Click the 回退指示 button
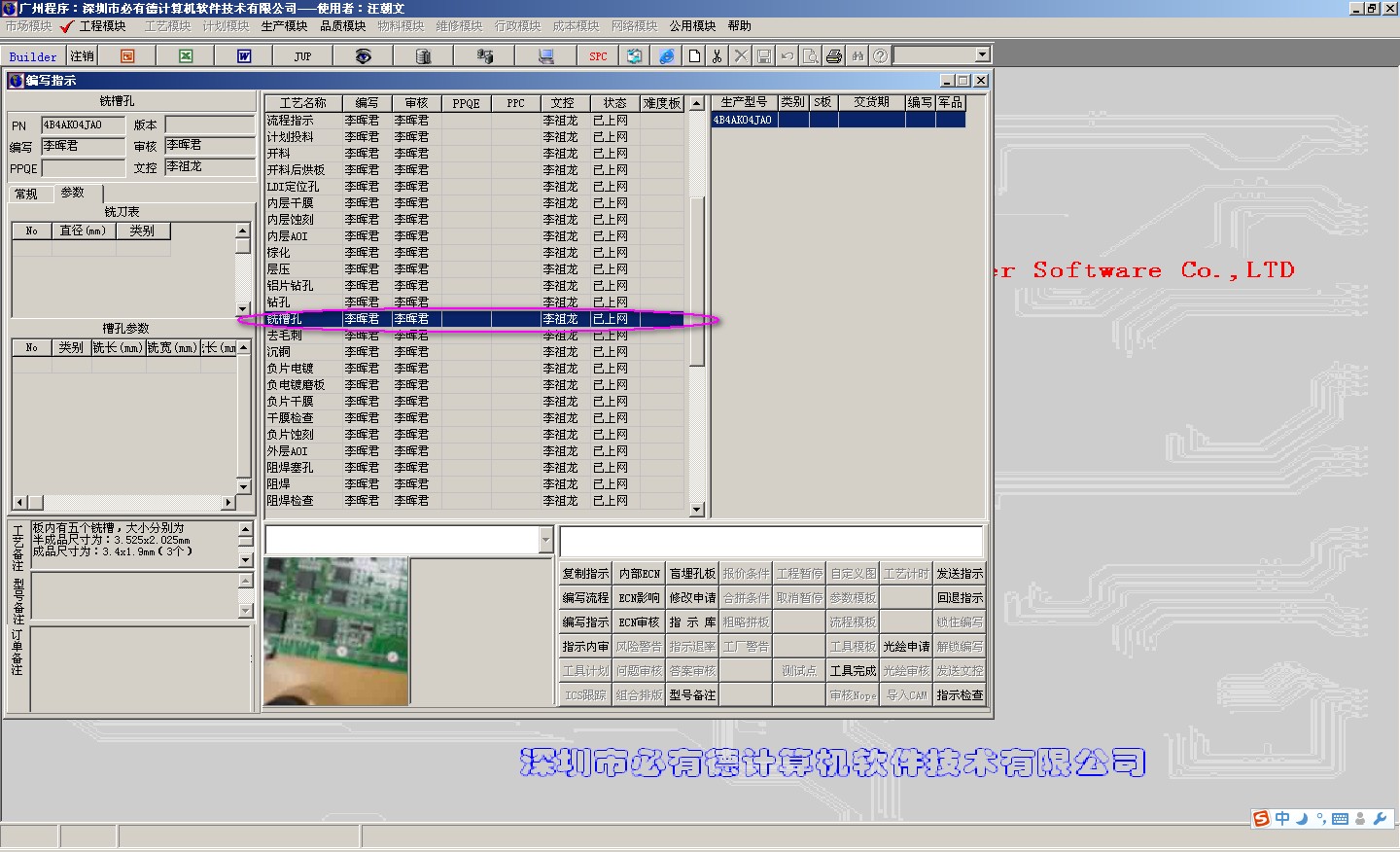This screenshot has height=852, width=1400. point(960,598)
